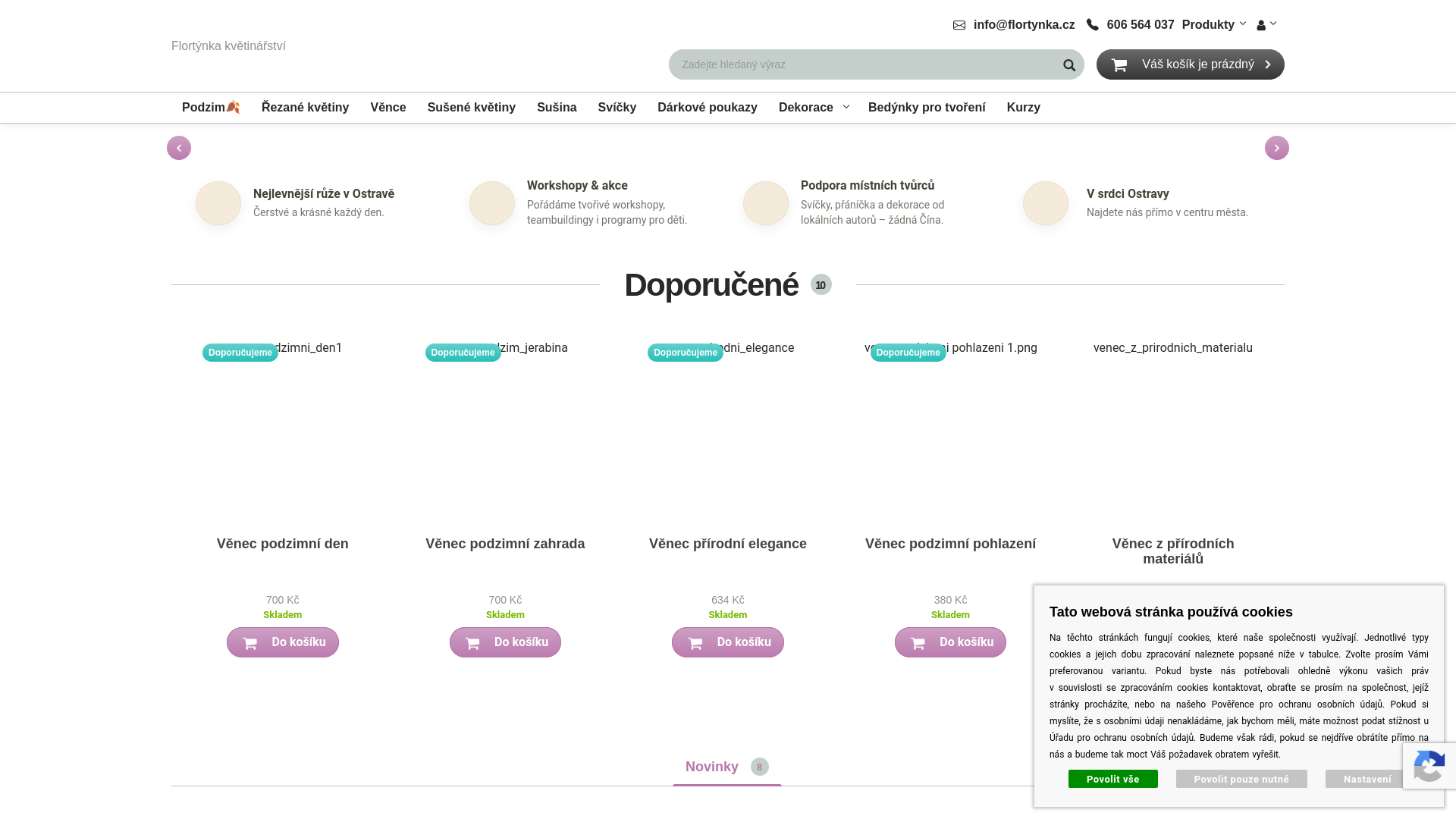Image resolution: width=1456 pixels, height=819 pixels.
Task: Click the Doporučujeme badge on podzimní den
Action: point(240,353)
